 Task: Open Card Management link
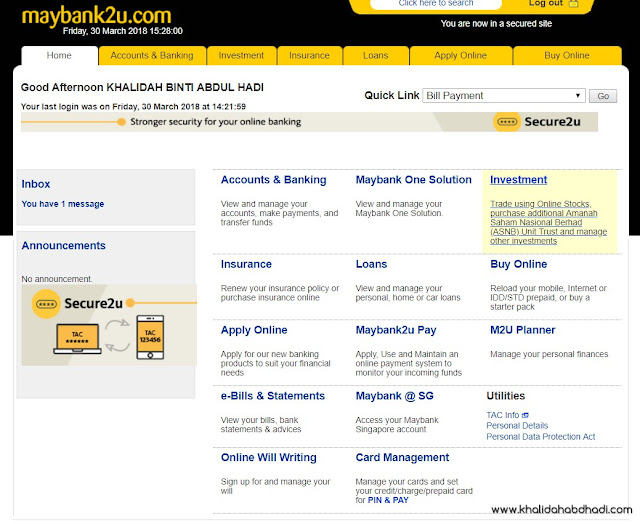point(402,457)
